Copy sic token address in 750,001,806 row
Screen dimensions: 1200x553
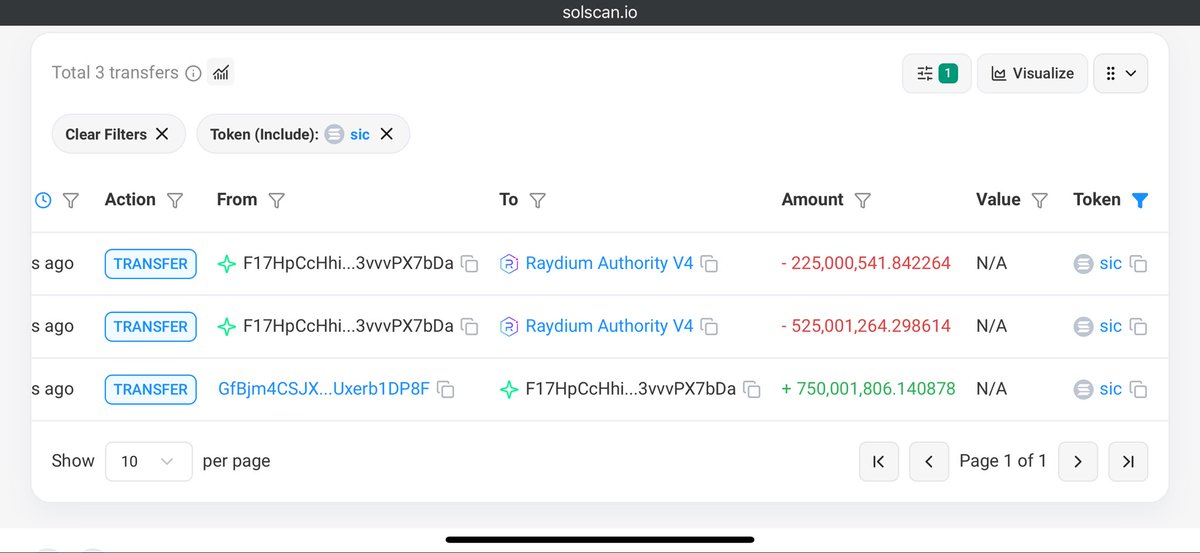click(x=1138, y=390)
